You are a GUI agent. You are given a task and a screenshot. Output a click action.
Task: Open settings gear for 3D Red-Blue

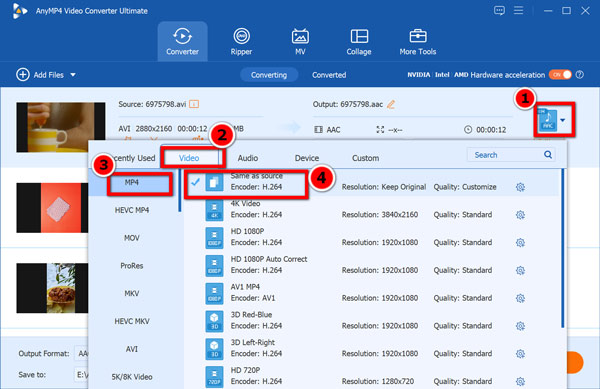click(520, 326)
